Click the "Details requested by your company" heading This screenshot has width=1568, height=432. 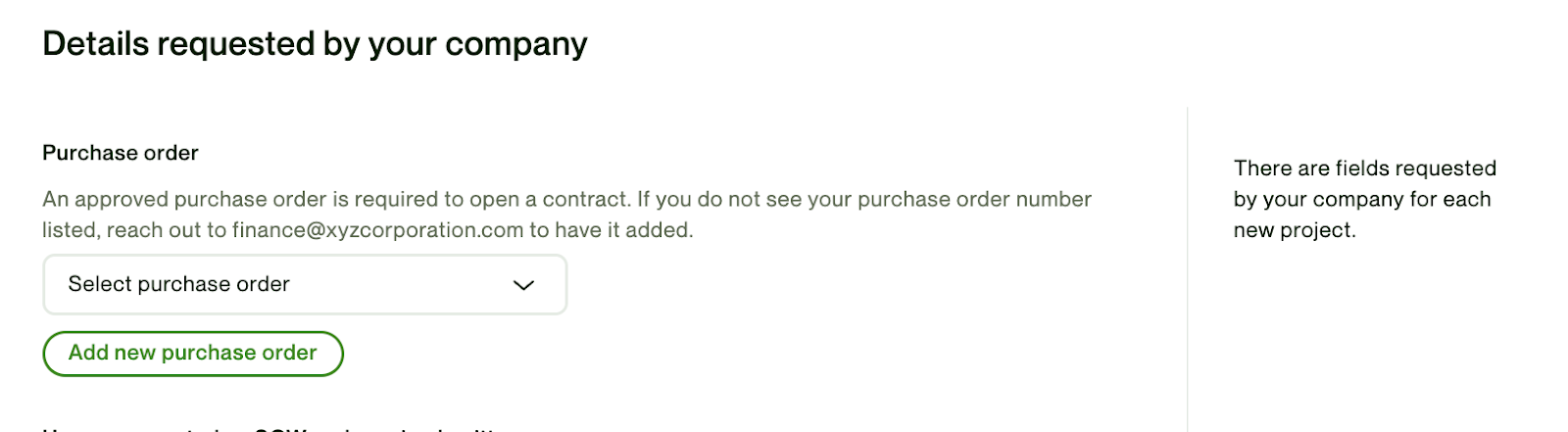[x=315, y=44]
